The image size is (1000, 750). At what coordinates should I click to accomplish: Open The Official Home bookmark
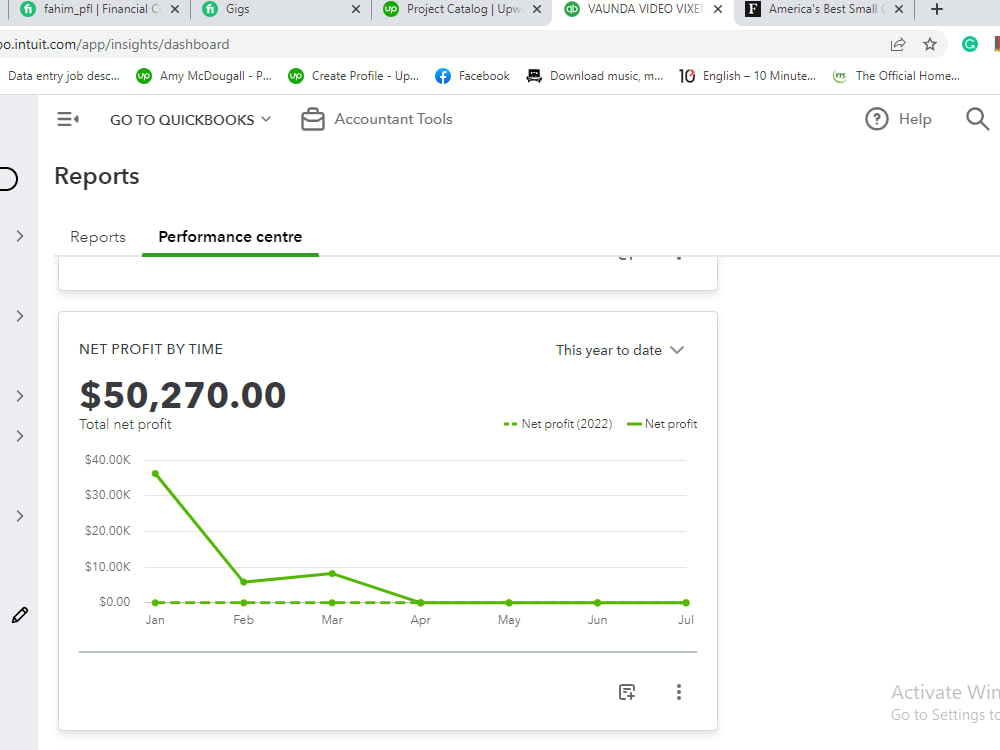[896, 76]
